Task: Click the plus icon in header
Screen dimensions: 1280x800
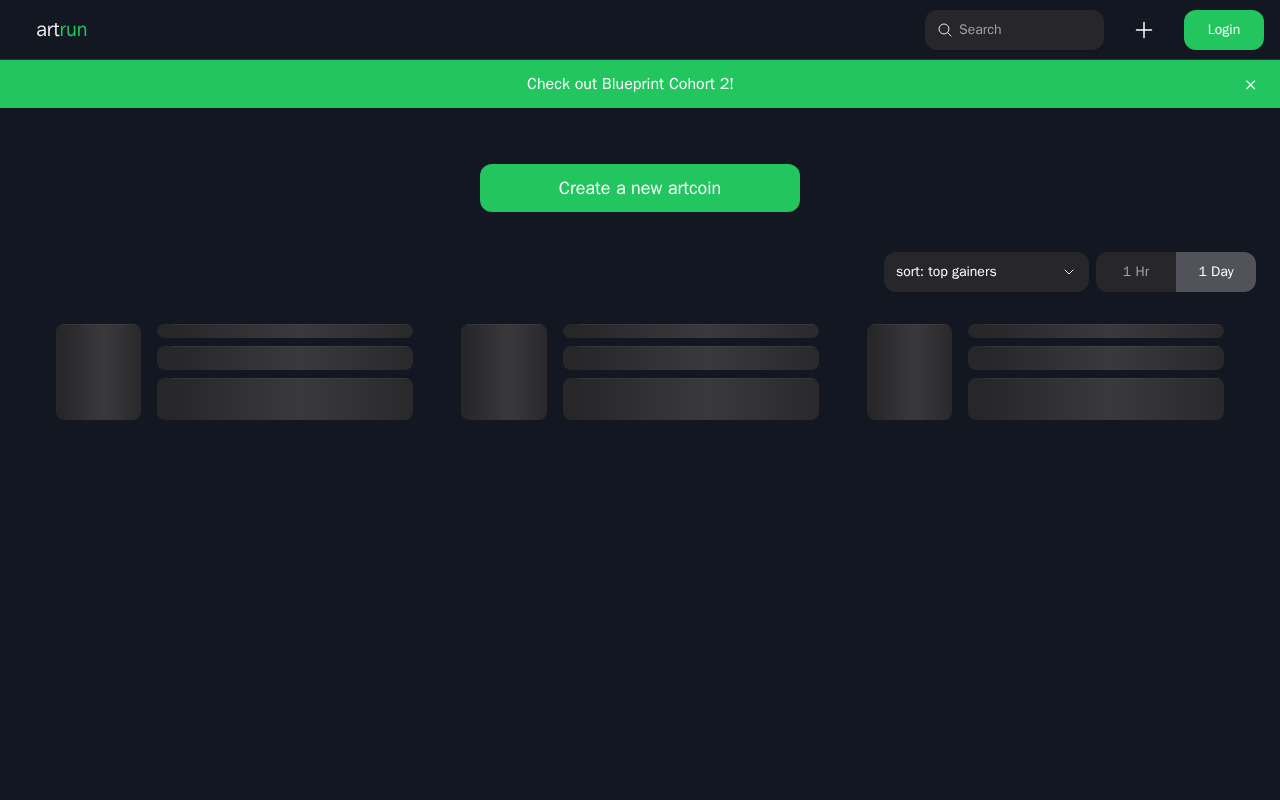Action: pos(1144,30)
